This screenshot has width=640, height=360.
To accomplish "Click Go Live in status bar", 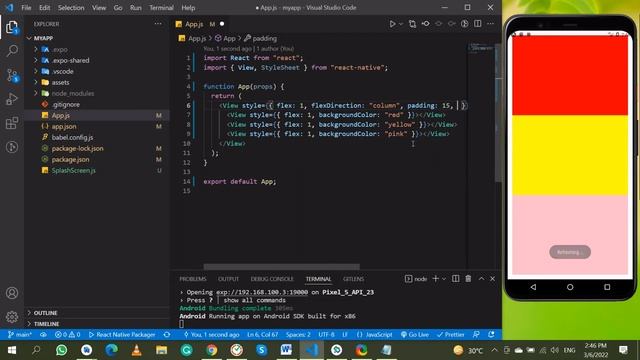I will pos(415,335).
